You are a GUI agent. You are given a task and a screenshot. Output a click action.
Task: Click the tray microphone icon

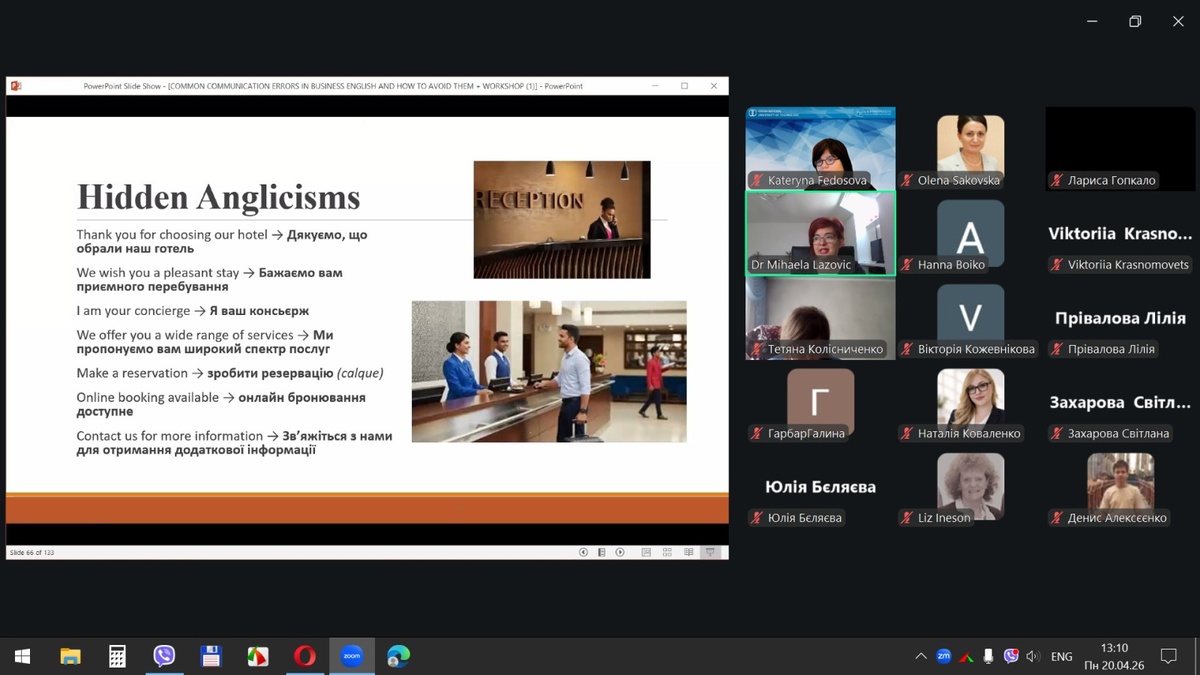pyautogui.click(x=988, y=657)
